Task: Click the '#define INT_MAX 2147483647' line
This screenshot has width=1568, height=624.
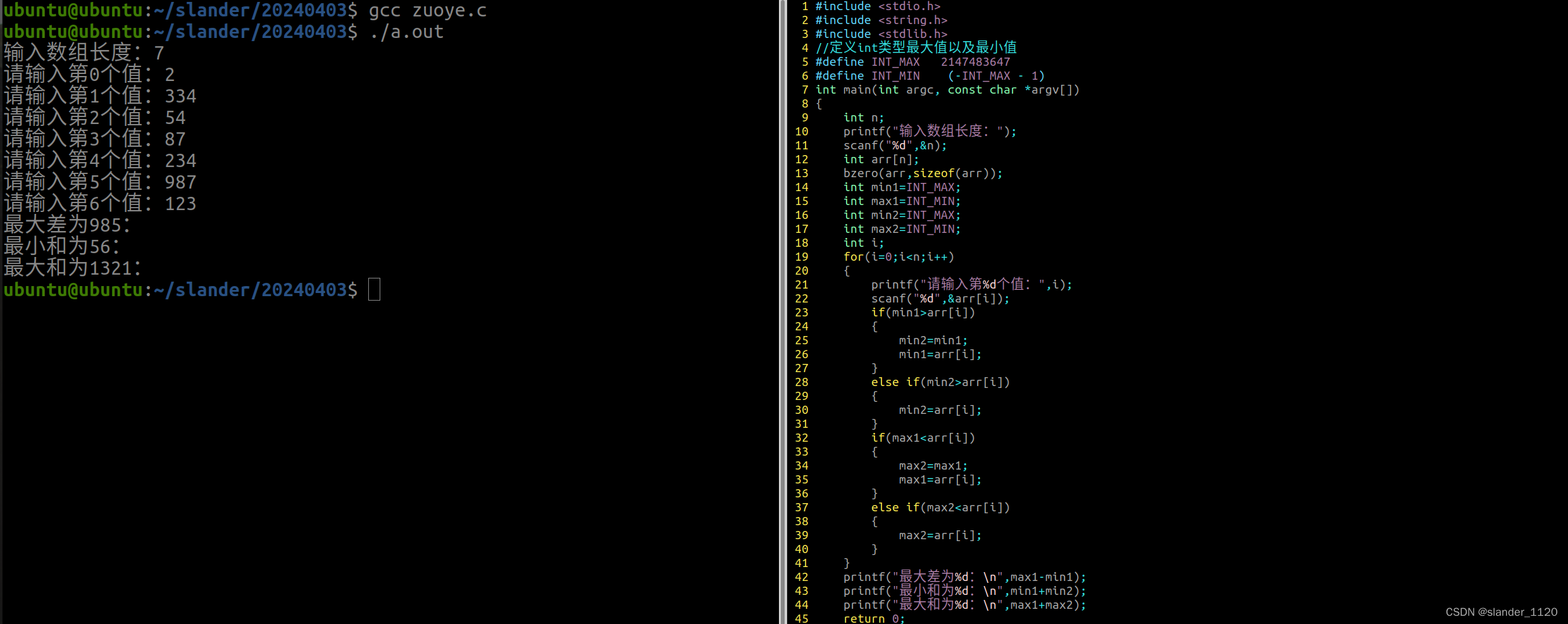Action: [912, 62]
